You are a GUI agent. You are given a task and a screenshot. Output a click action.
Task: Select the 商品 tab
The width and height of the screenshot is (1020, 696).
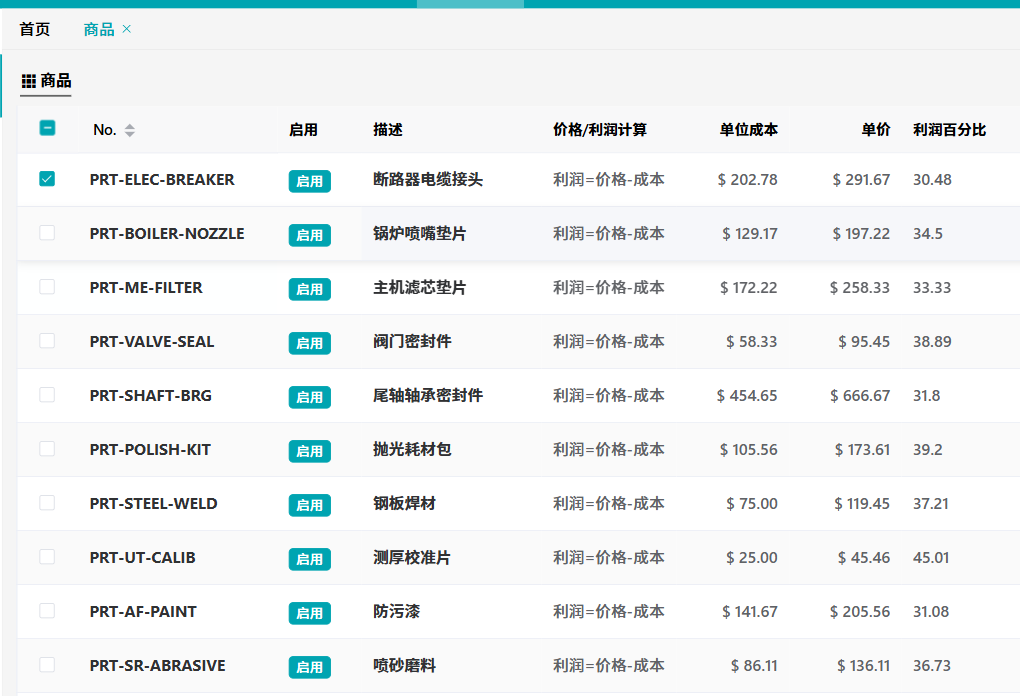point(99,29)
